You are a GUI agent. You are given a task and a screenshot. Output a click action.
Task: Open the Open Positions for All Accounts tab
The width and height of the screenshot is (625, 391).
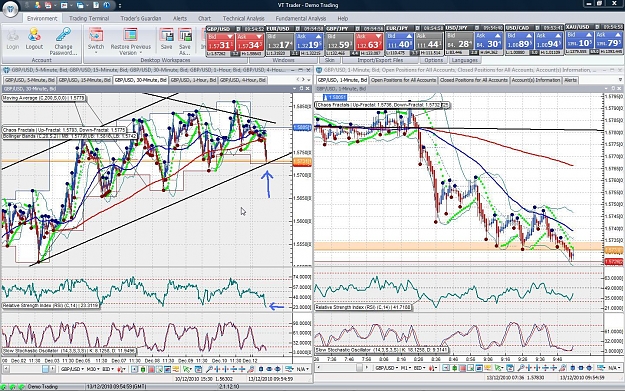[403, 80]
